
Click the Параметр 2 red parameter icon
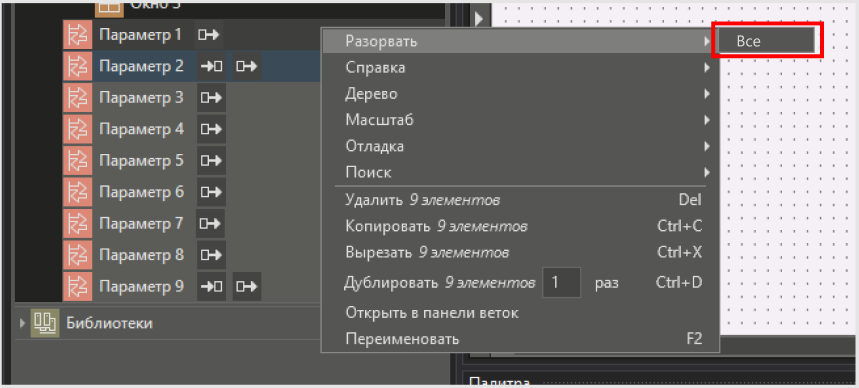point(77,66)
